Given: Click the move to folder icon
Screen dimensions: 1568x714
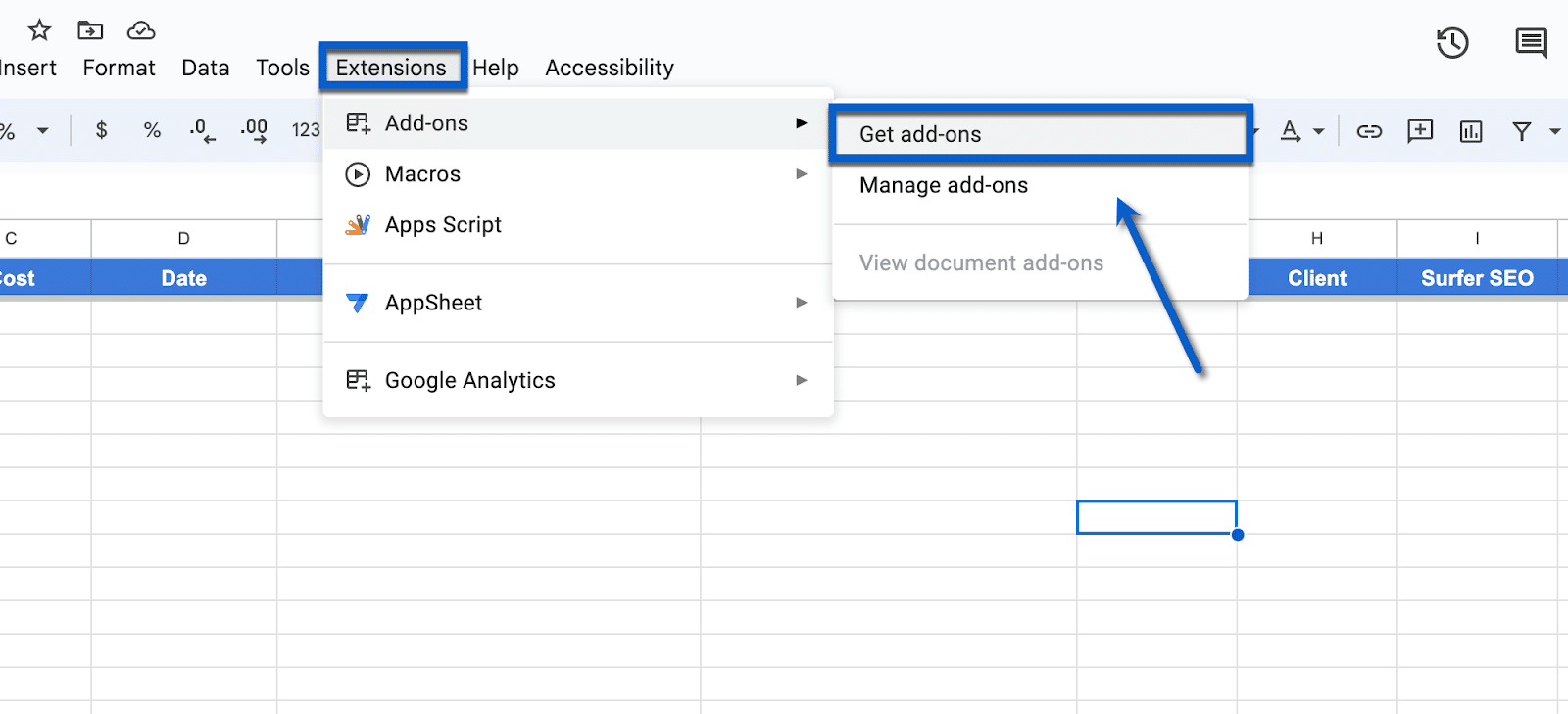Looking at the screenshot, I should 90,30.
